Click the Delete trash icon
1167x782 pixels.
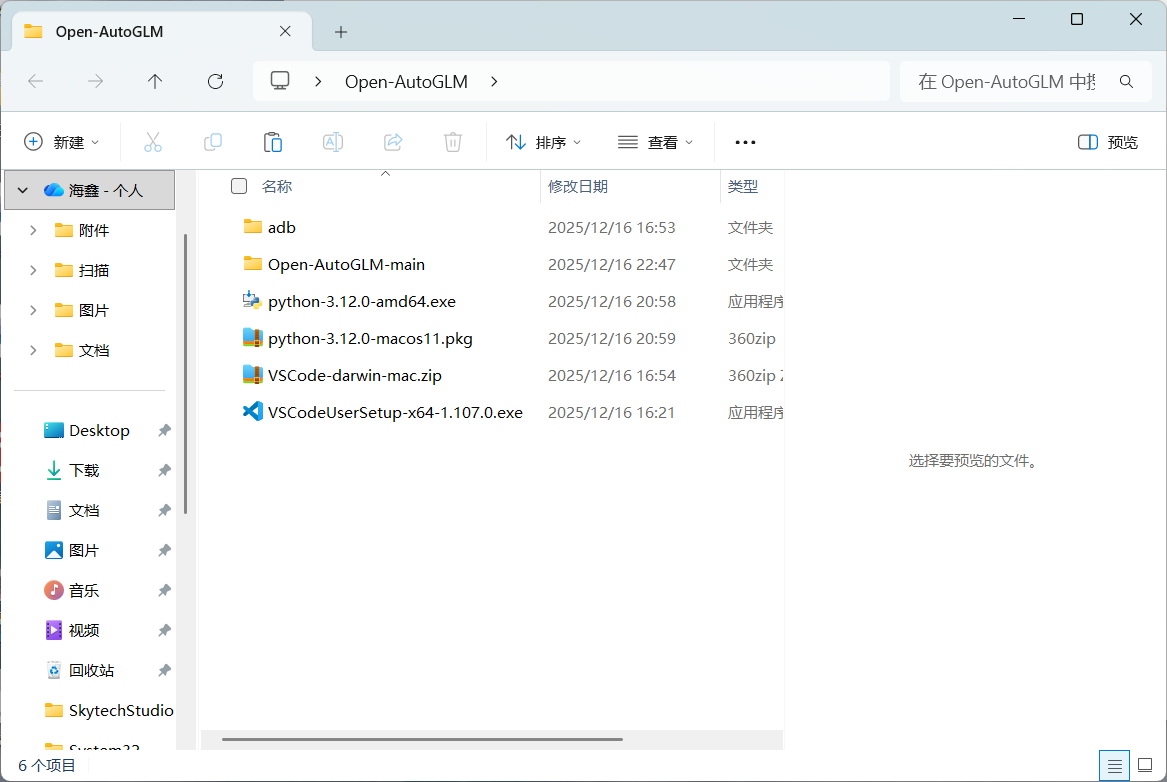[452, 141]
